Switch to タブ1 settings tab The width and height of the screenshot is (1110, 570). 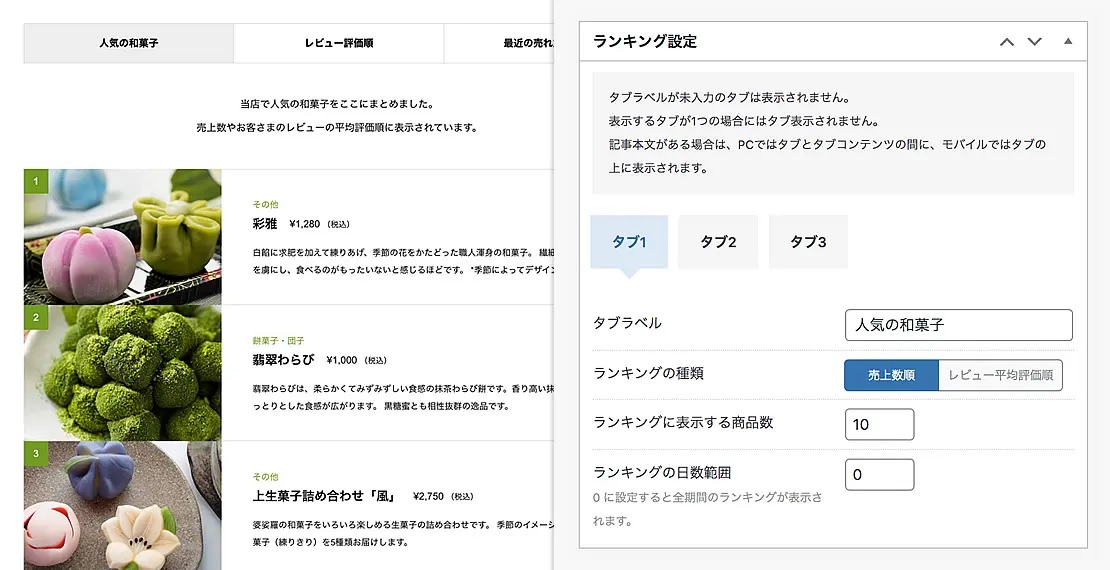tap(629, 242)
